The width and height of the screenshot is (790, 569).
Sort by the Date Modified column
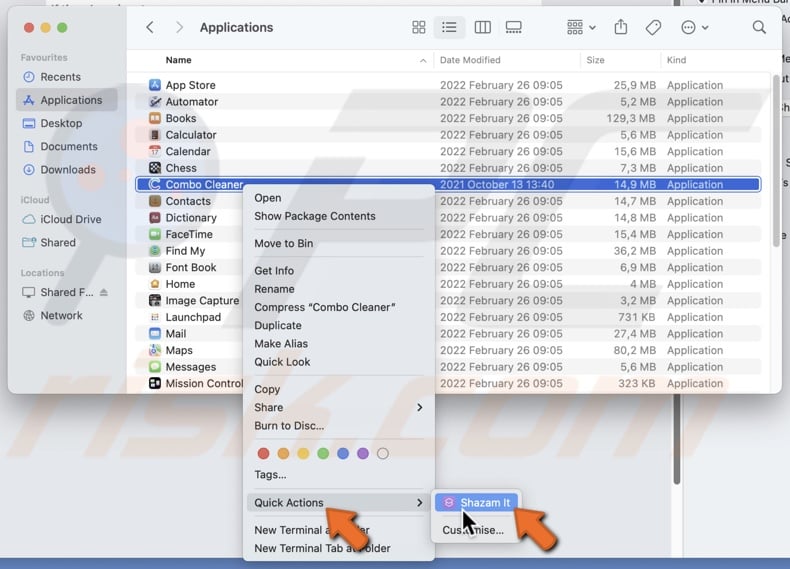[470, 60]
